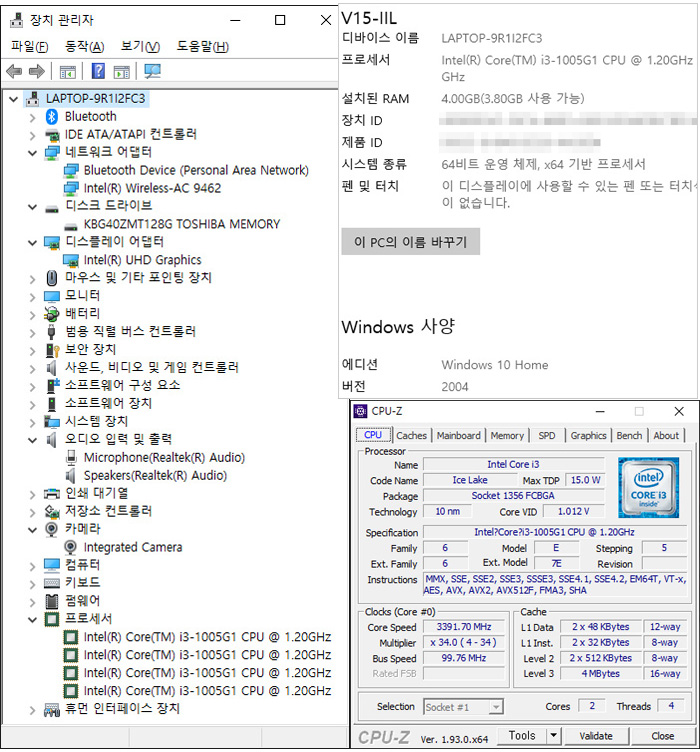This screenshot has height=752, width=700.
Task: Click the Specification field in CPU-Z
Action: tap(555, 532)
